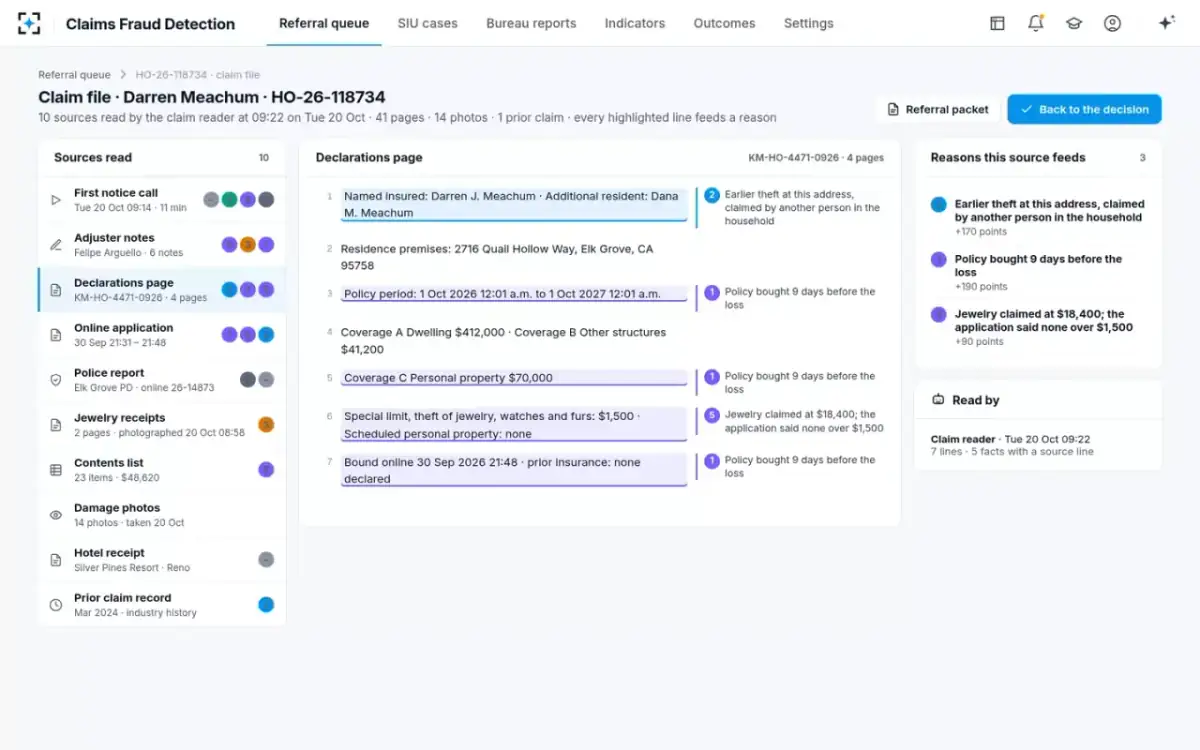
Task: Open notifications bell
Action: pos(1035,23)
